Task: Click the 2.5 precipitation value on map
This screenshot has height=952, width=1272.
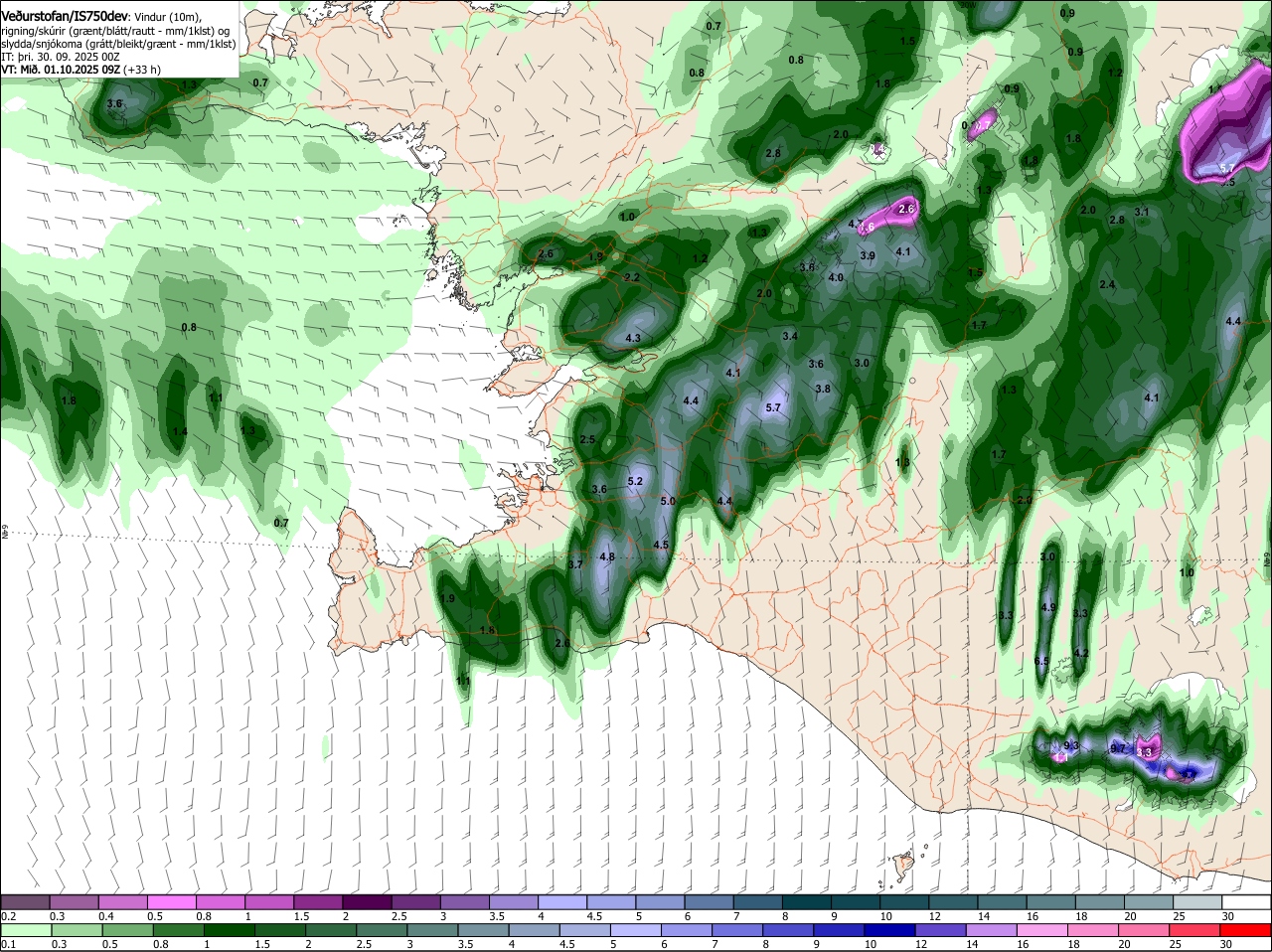Action: [586, 439]
